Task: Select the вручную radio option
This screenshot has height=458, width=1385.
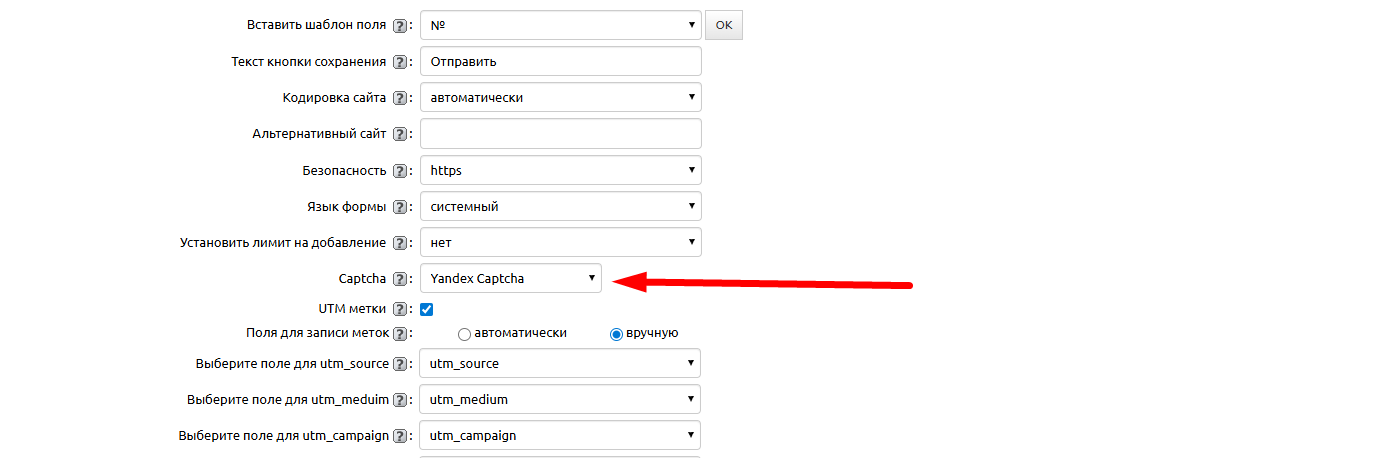Action: coord(616,334)
